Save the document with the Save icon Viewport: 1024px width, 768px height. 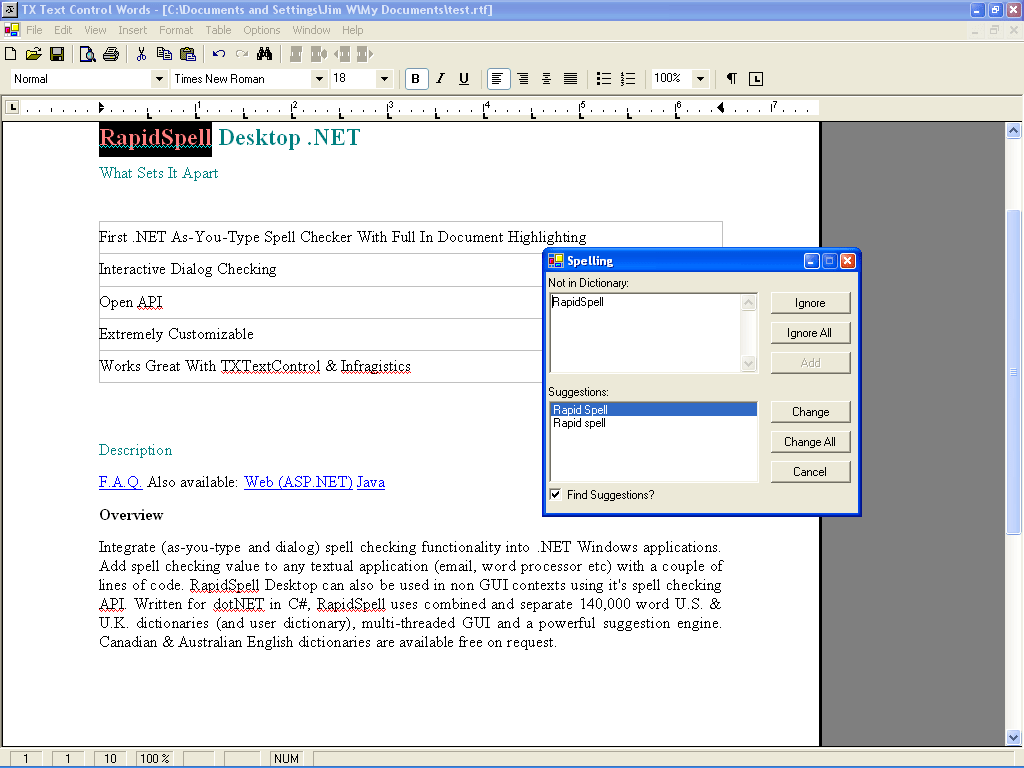pyautogui.click(x=58, y=54)
